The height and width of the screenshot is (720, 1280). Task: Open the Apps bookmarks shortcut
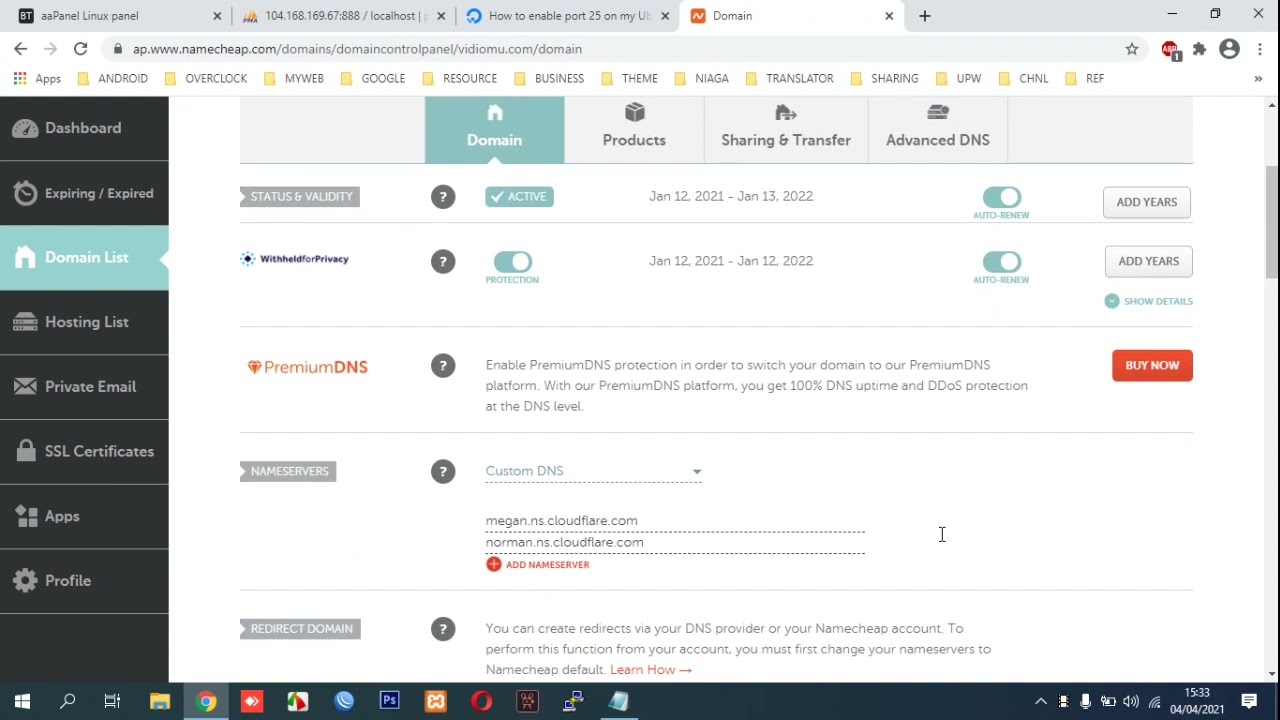click(37, 78)
